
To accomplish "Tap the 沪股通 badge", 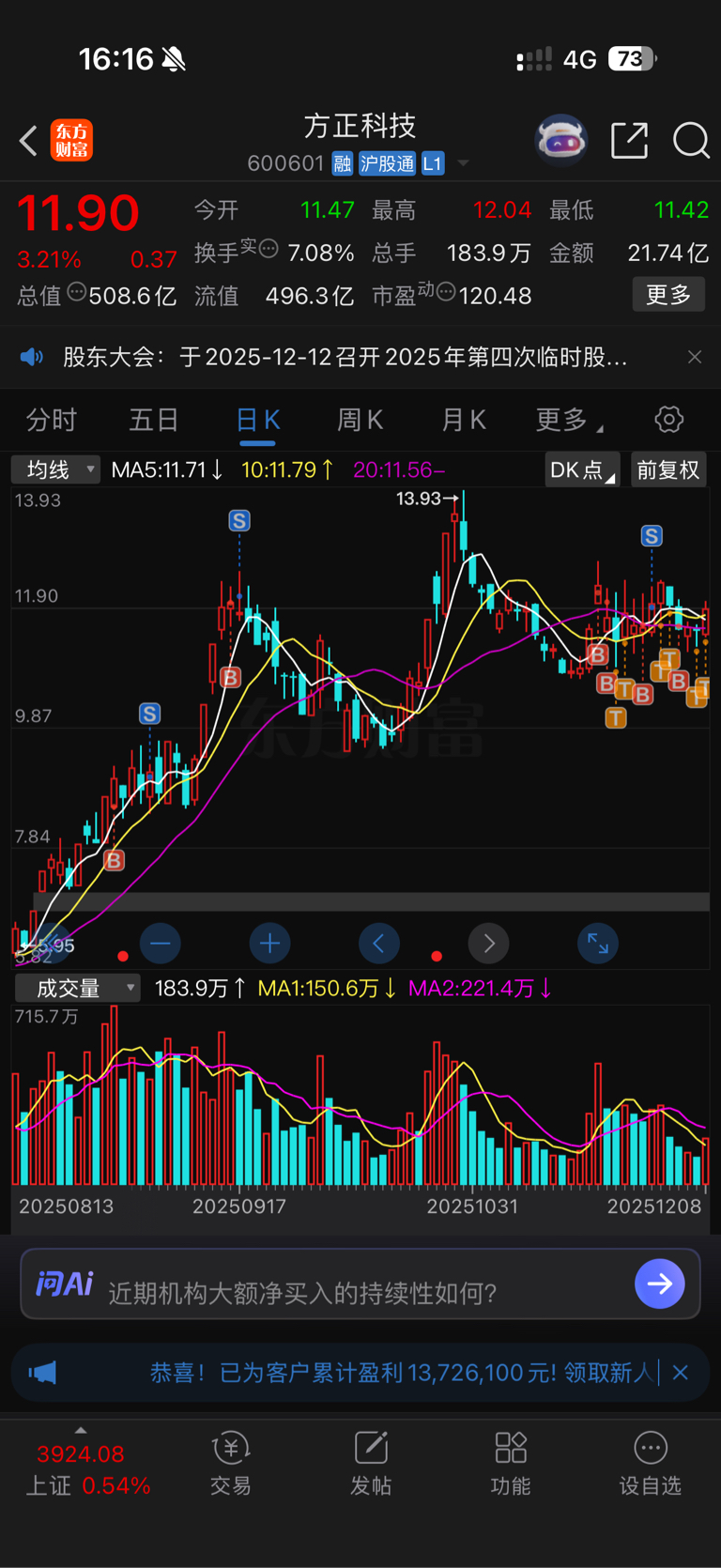I will click(x=387, y=163).
